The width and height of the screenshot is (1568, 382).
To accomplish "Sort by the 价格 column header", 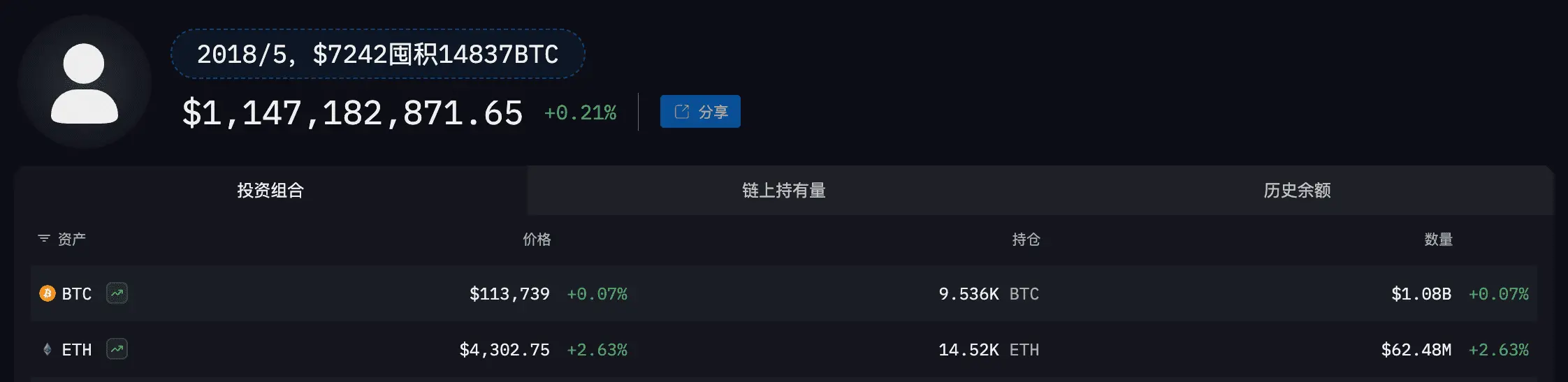I will tap(537, 239).
